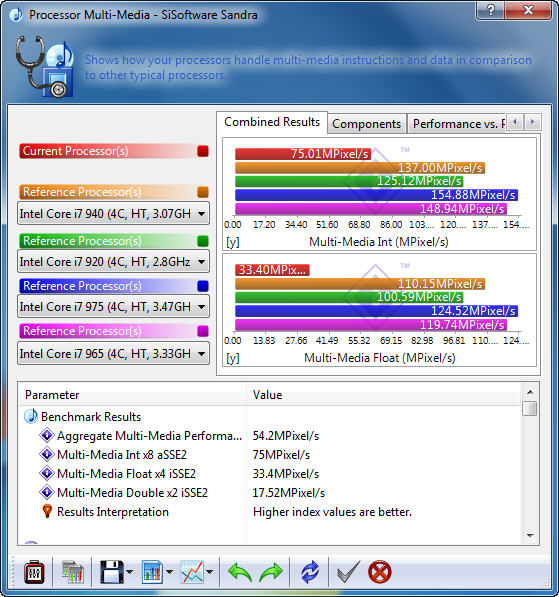The width and height of the screenshot is (559, 597).
Task: Open the Intel Core i7 975 dropdown
Action: point(113,306)
